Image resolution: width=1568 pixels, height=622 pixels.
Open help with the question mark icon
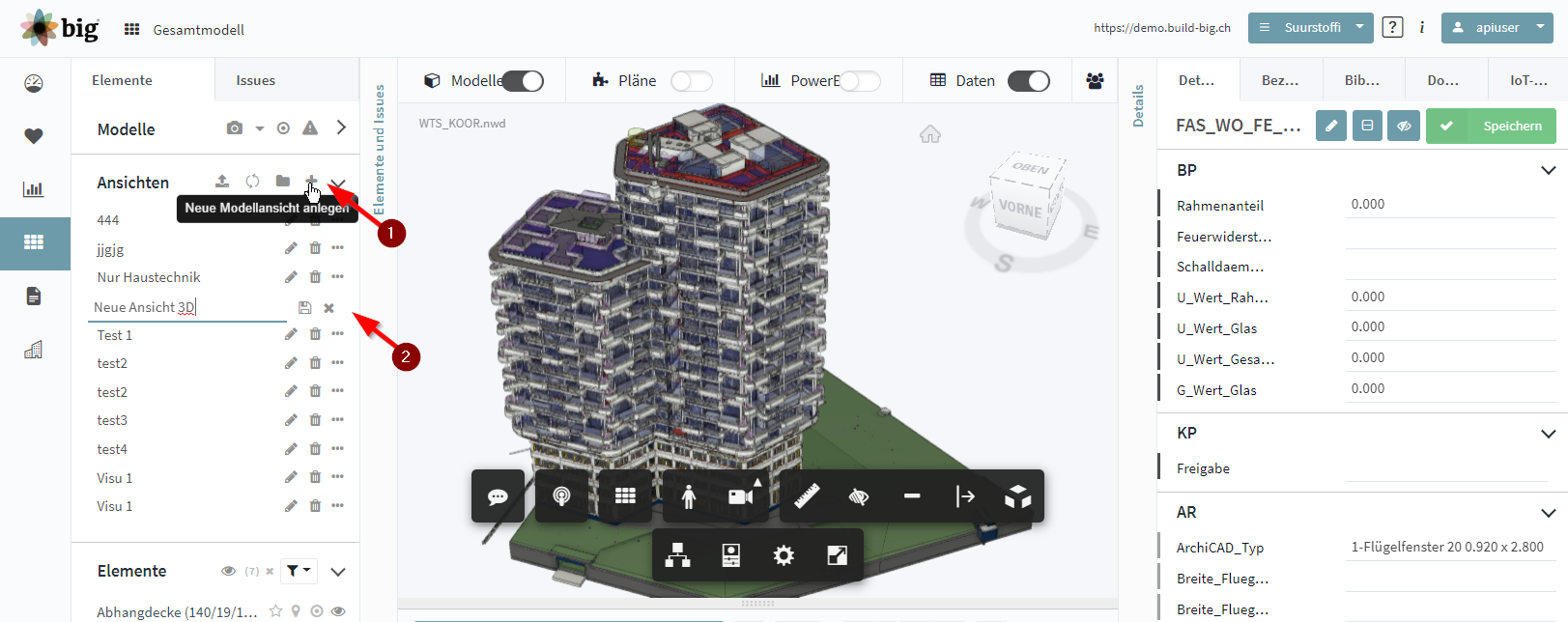click(1392, 27)
